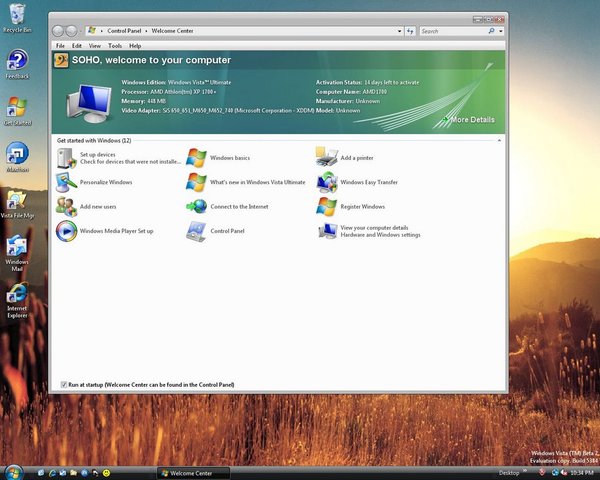Viewport: 600px width, 480px height.
Task: Click the Add a printer icon
Action: pos(326,157)
